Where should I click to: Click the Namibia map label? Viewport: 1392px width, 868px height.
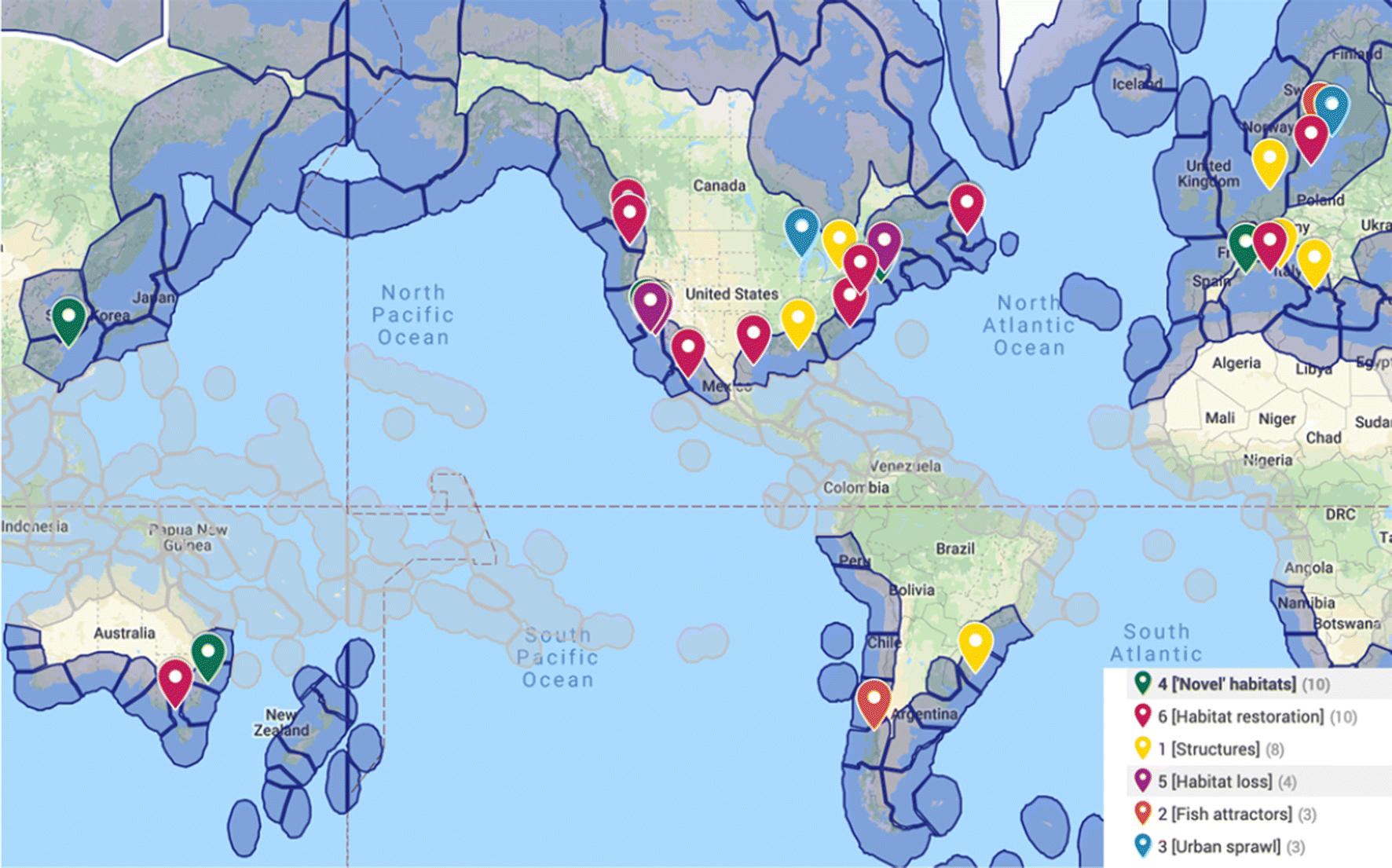pos(1306,602)
